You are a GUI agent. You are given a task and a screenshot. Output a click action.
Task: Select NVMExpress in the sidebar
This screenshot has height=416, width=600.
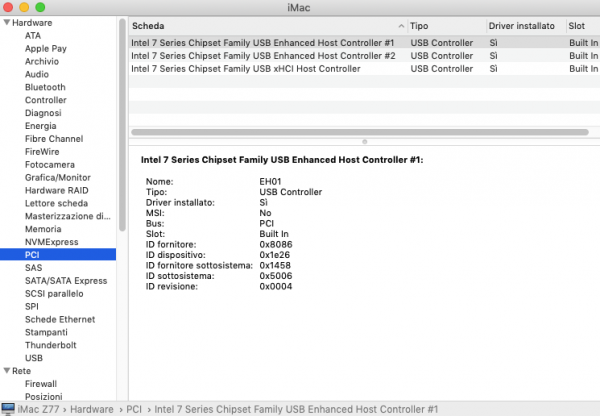[x=52, y=242]
